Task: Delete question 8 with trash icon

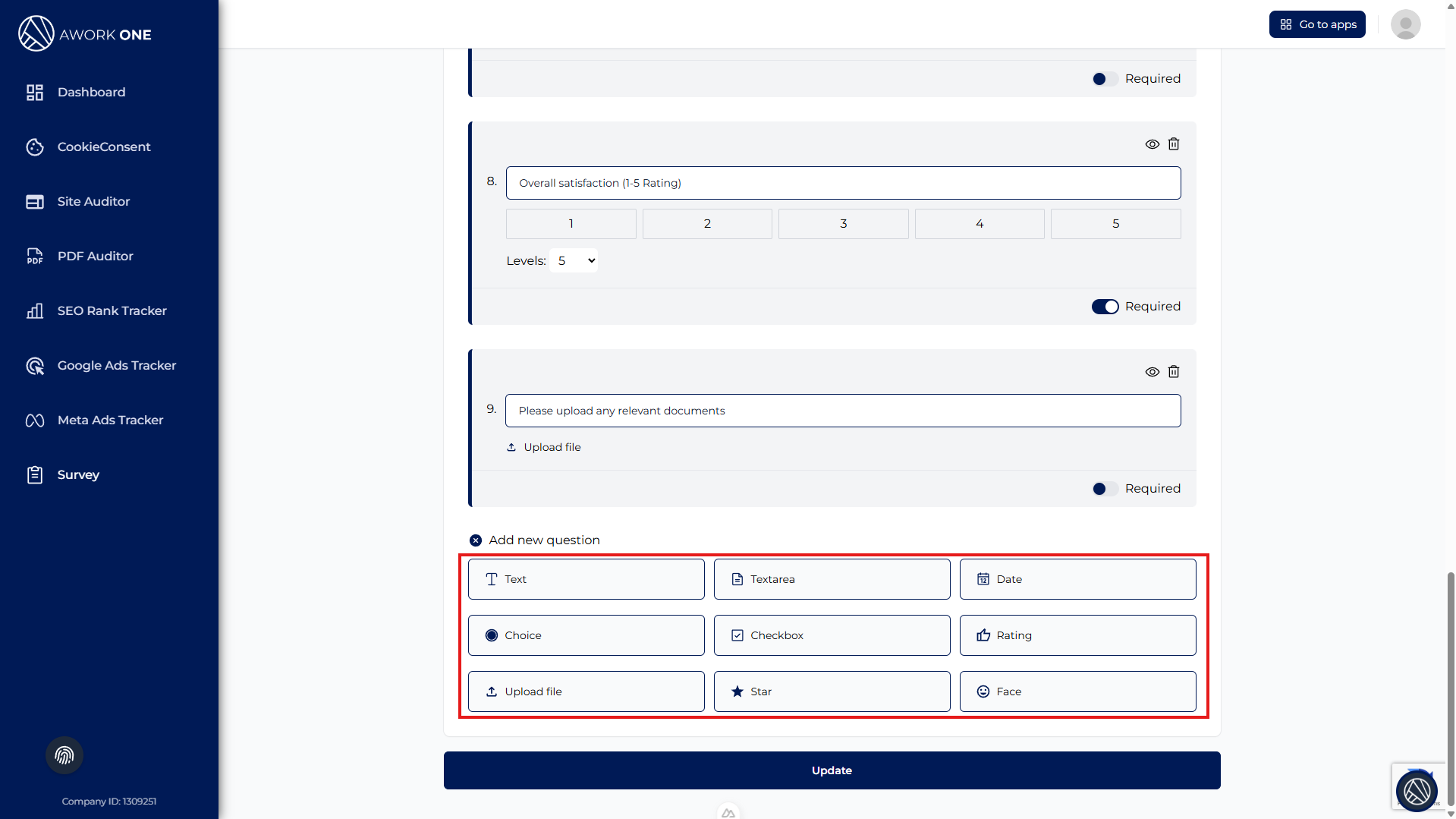Action: coord(1173,144)
